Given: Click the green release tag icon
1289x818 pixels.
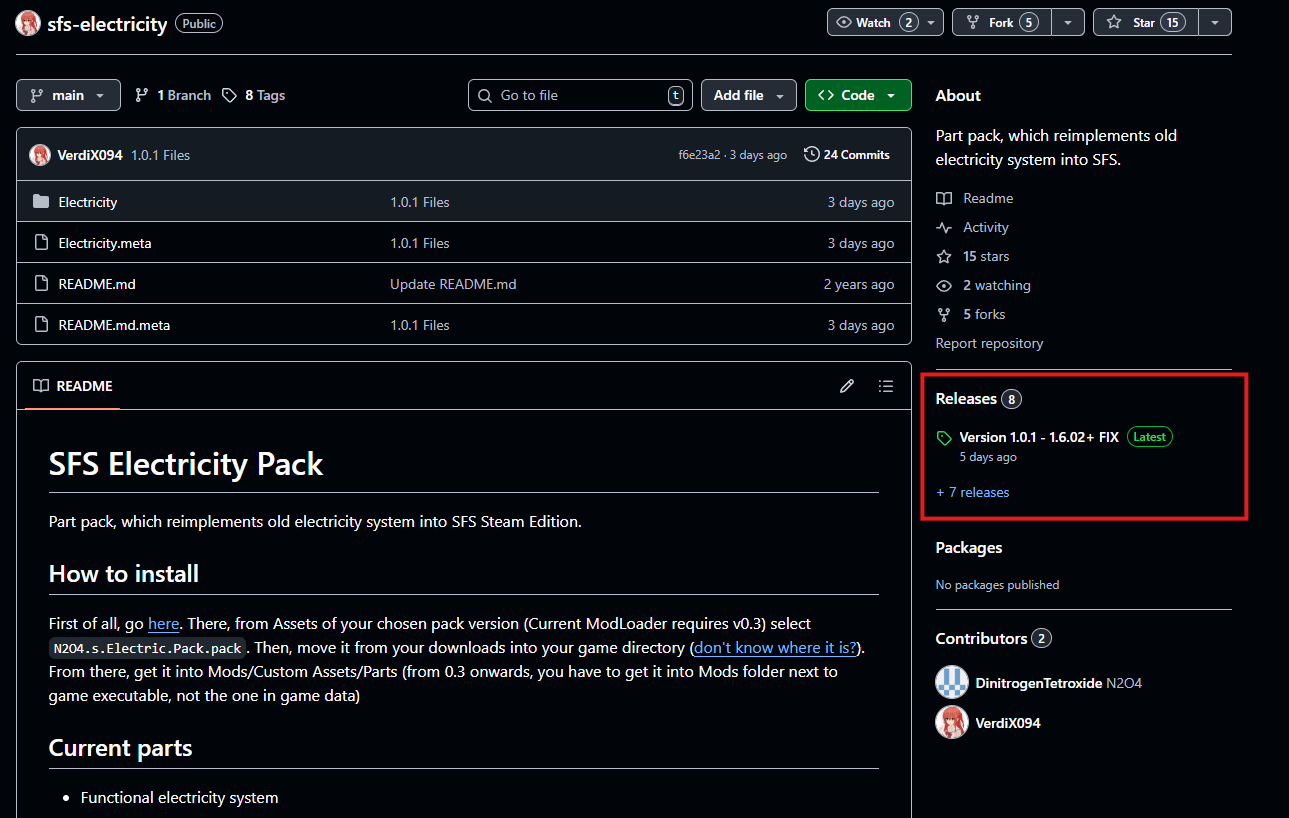Looking at the screenshot, I should pyautogui.click(x=944, y=438).
